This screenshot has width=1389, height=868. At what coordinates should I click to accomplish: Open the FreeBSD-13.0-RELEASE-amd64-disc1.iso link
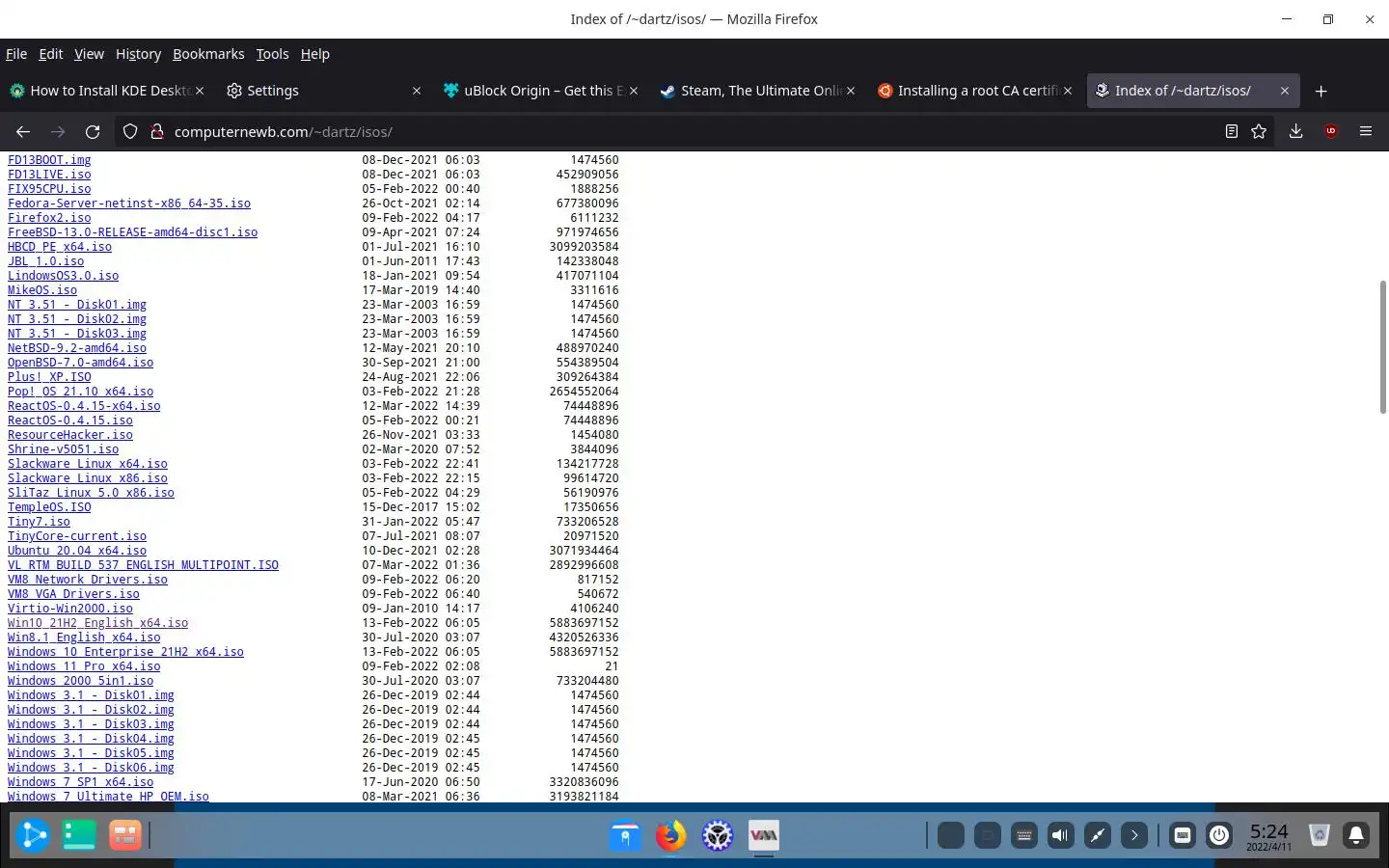point(132,232)
